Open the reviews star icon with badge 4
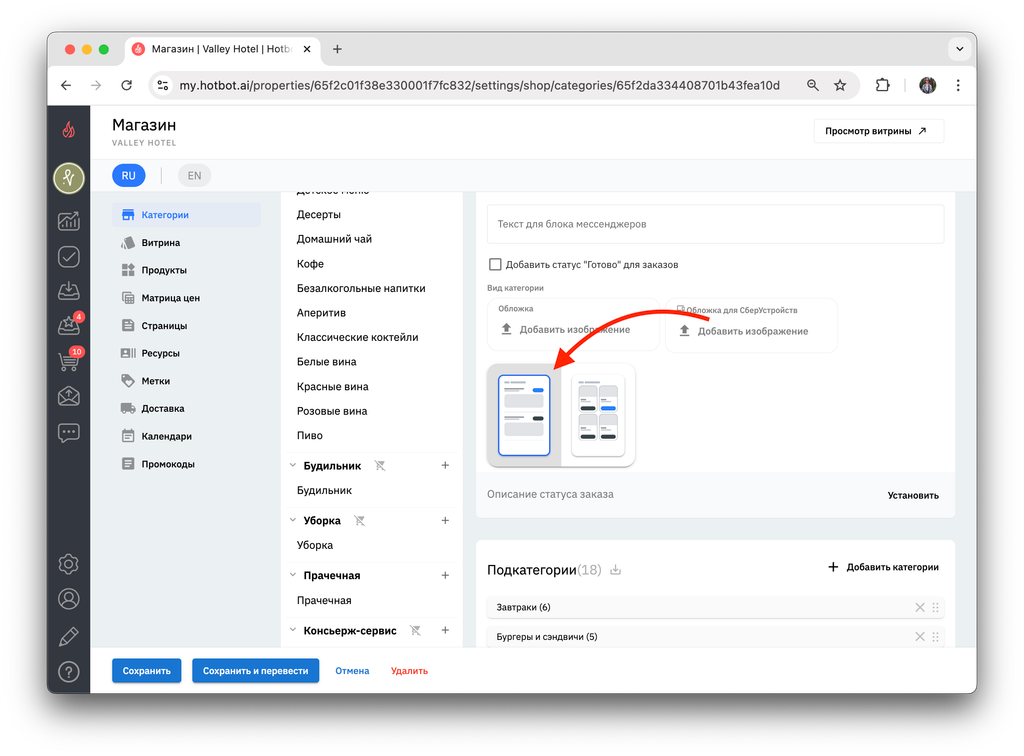 coord(69,324)
